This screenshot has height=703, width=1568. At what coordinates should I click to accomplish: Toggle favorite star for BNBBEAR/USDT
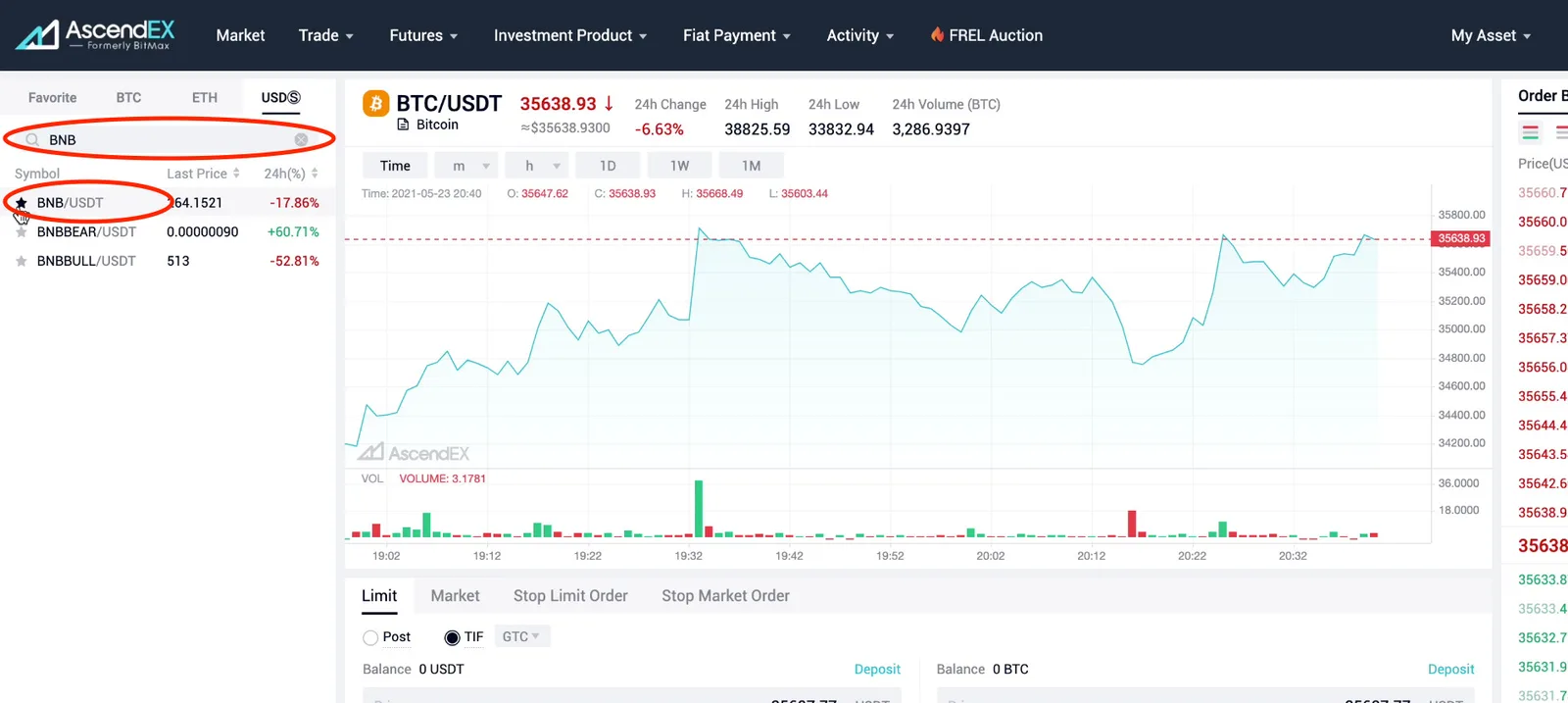coord(21,232)
